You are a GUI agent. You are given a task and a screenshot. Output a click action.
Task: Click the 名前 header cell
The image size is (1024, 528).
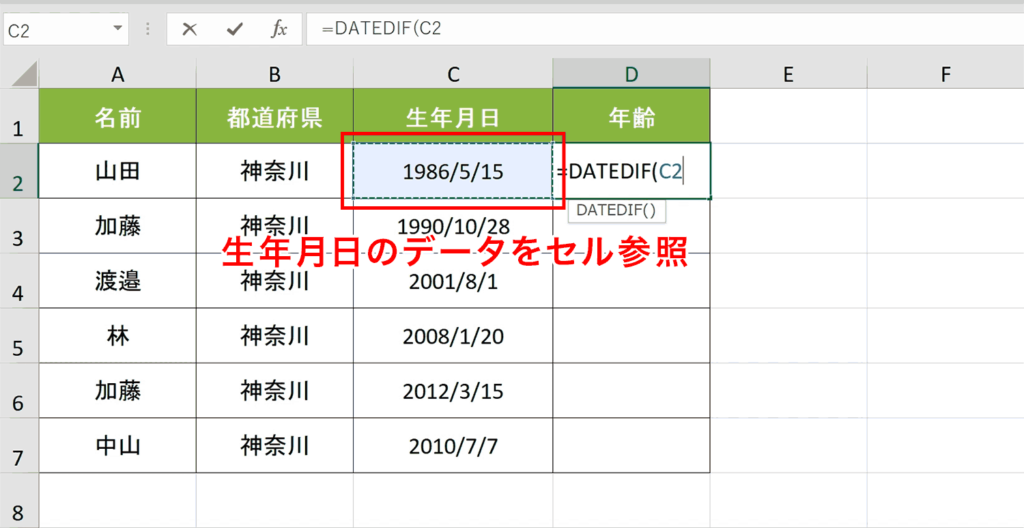[118, 116]
